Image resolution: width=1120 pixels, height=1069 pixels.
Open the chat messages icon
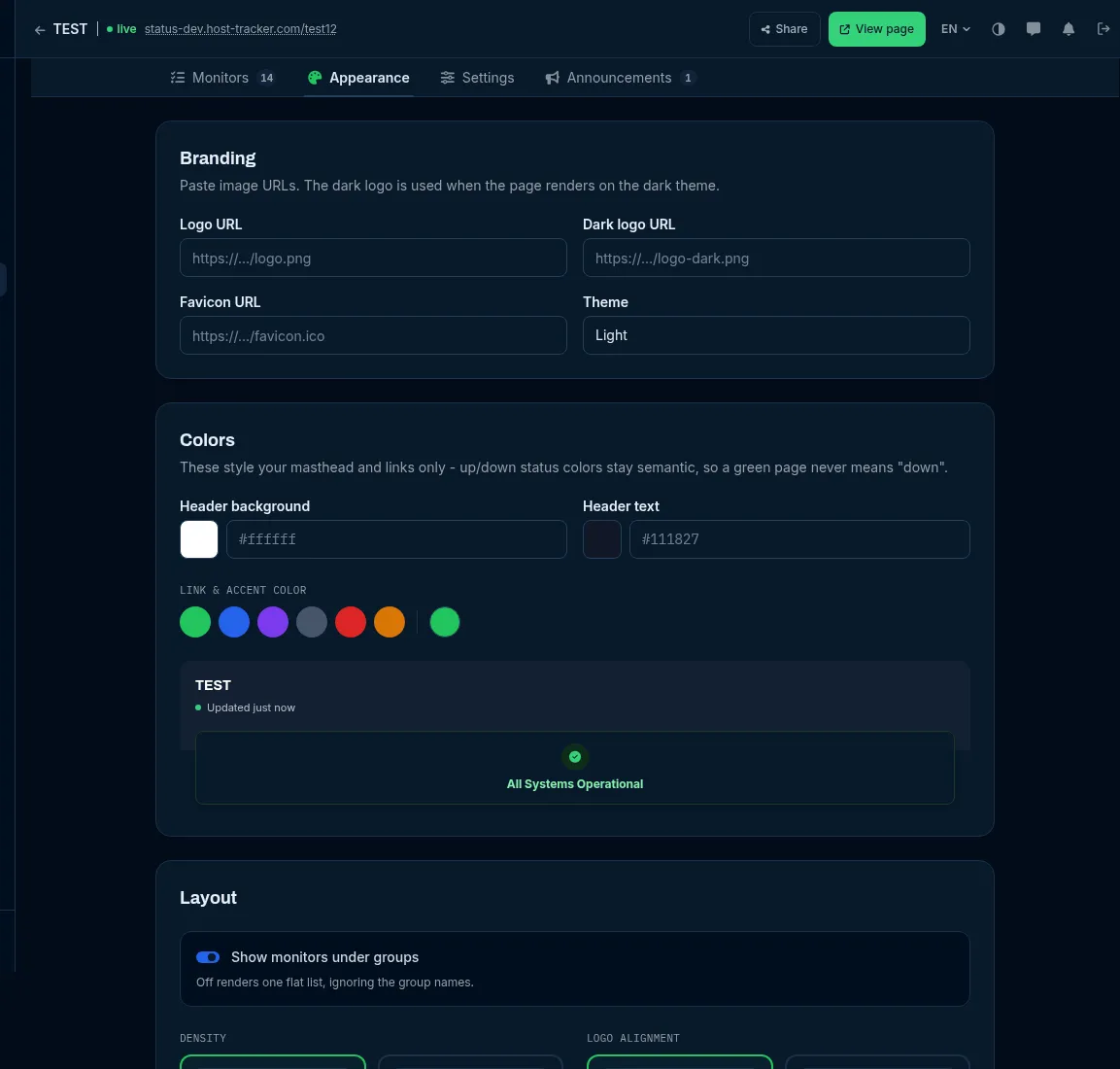pyautogui.click(x=1033, y=29)
